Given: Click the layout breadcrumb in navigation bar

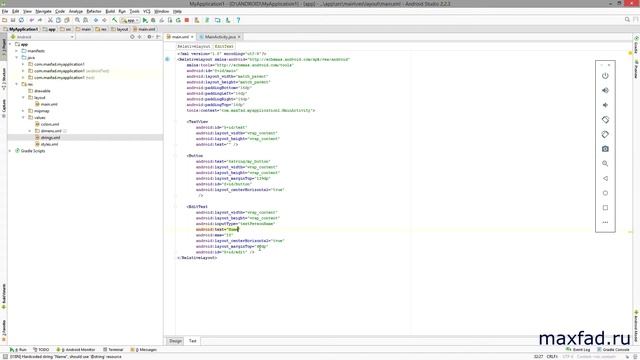Looking at the screenshot, I should (x=120, y=29).
